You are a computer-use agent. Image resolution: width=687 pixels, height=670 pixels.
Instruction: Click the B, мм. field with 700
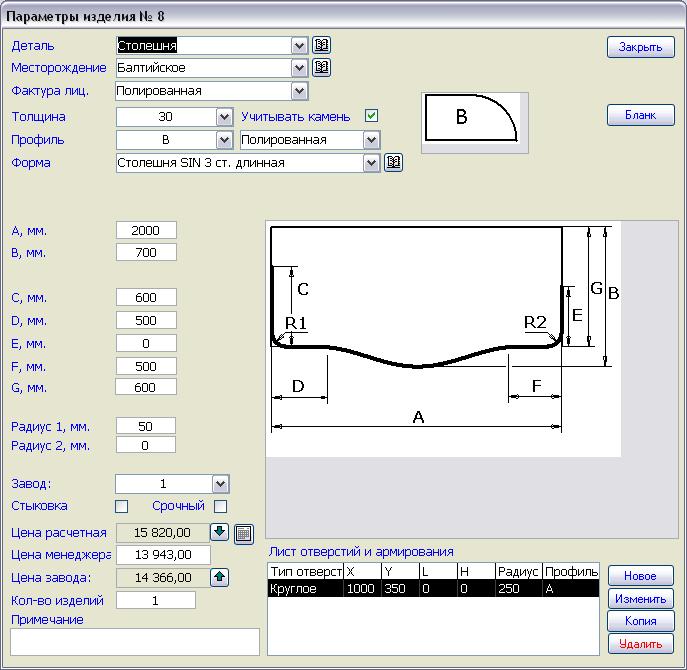(x=146, y=252)
